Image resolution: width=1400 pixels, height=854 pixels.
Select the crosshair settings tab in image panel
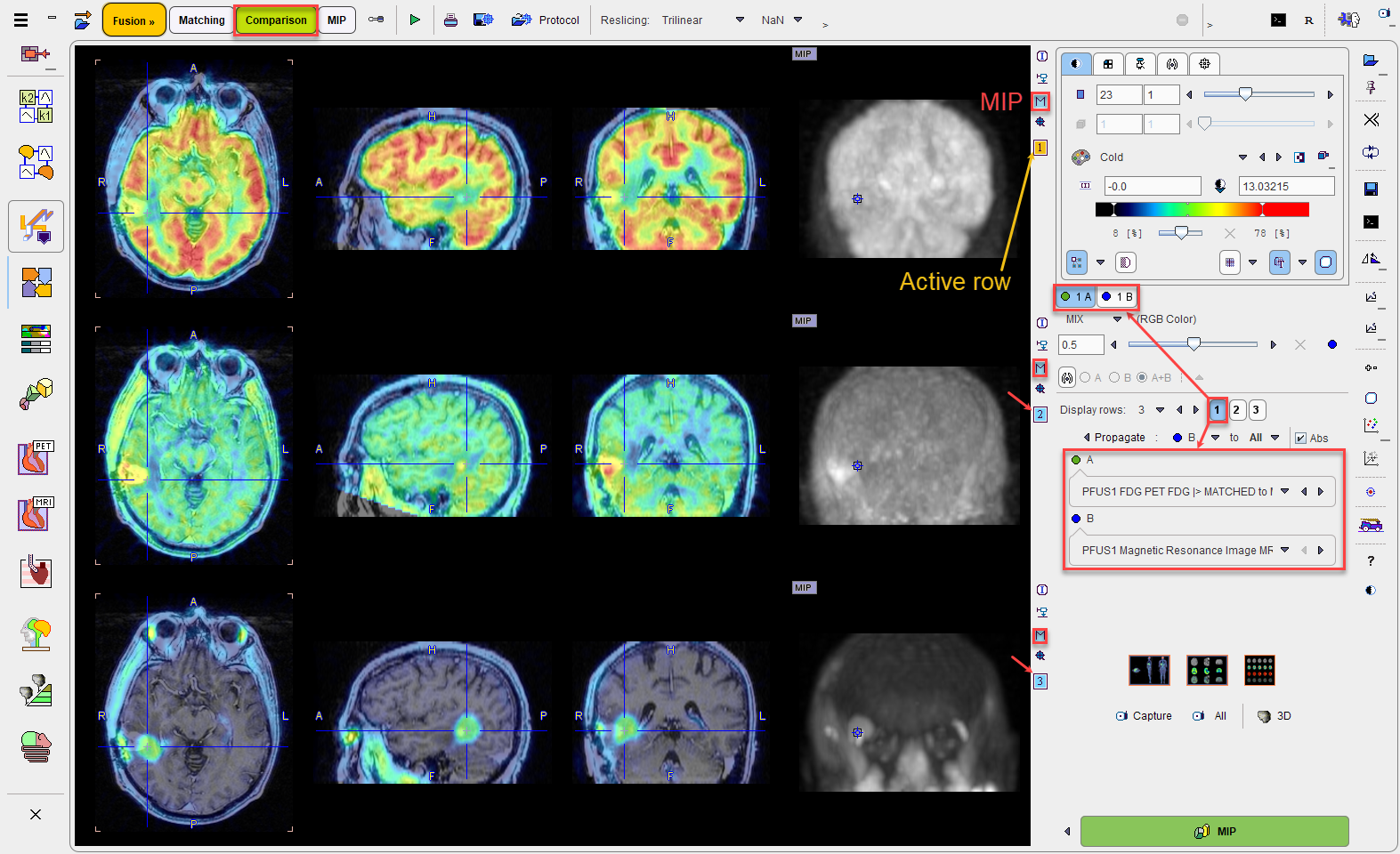tap(1204, 64)
